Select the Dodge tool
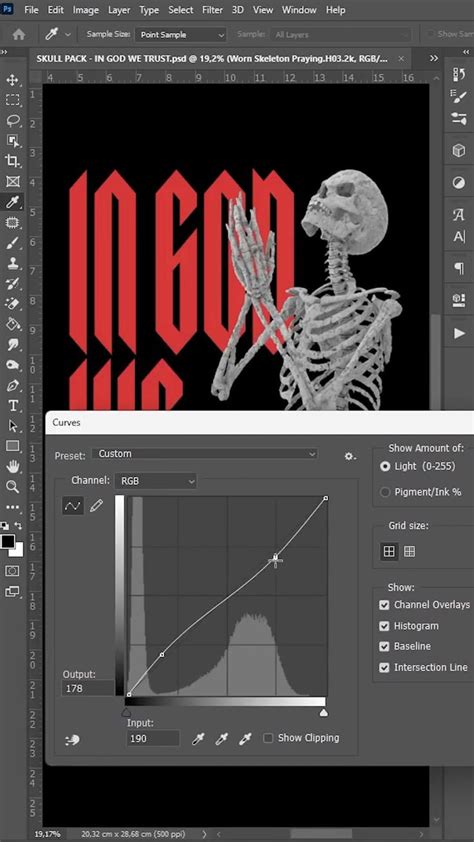Image resolution: width=474 pixels, height=842 pixels. click(12, 365)
